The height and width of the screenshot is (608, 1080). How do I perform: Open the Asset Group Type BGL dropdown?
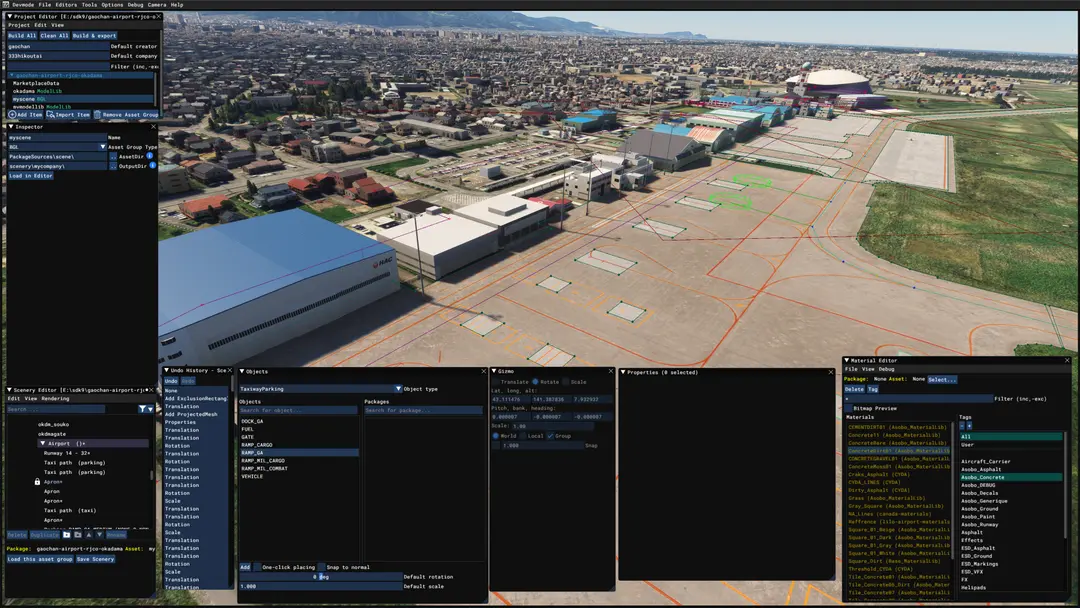coord(103,147)
